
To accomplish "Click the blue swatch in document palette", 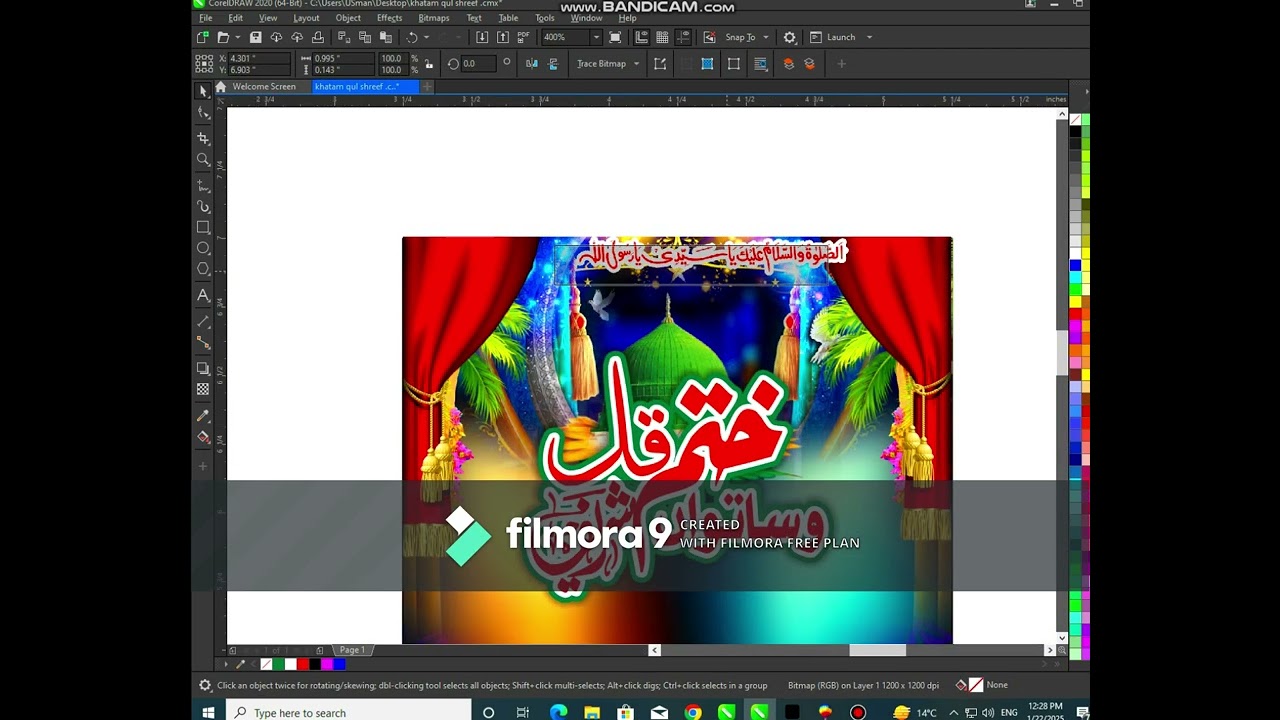I will 339,664.
